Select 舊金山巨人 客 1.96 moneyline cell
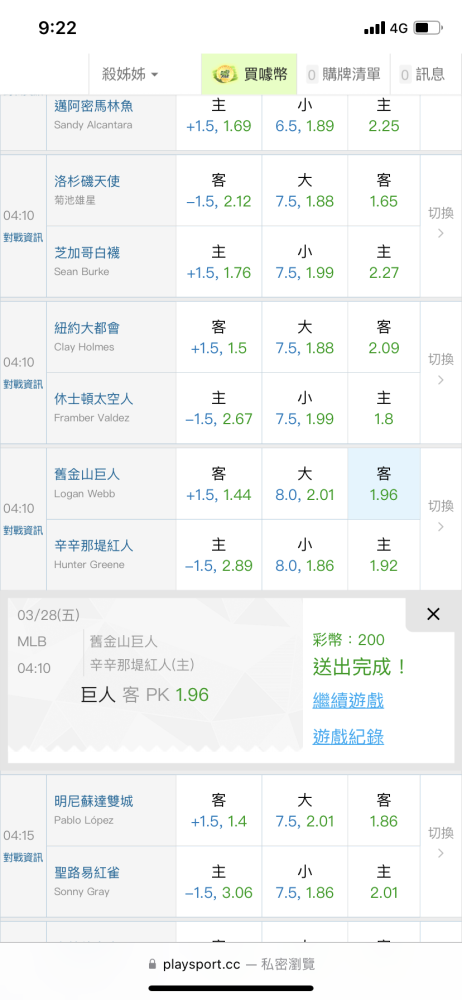 pos(384,484)
